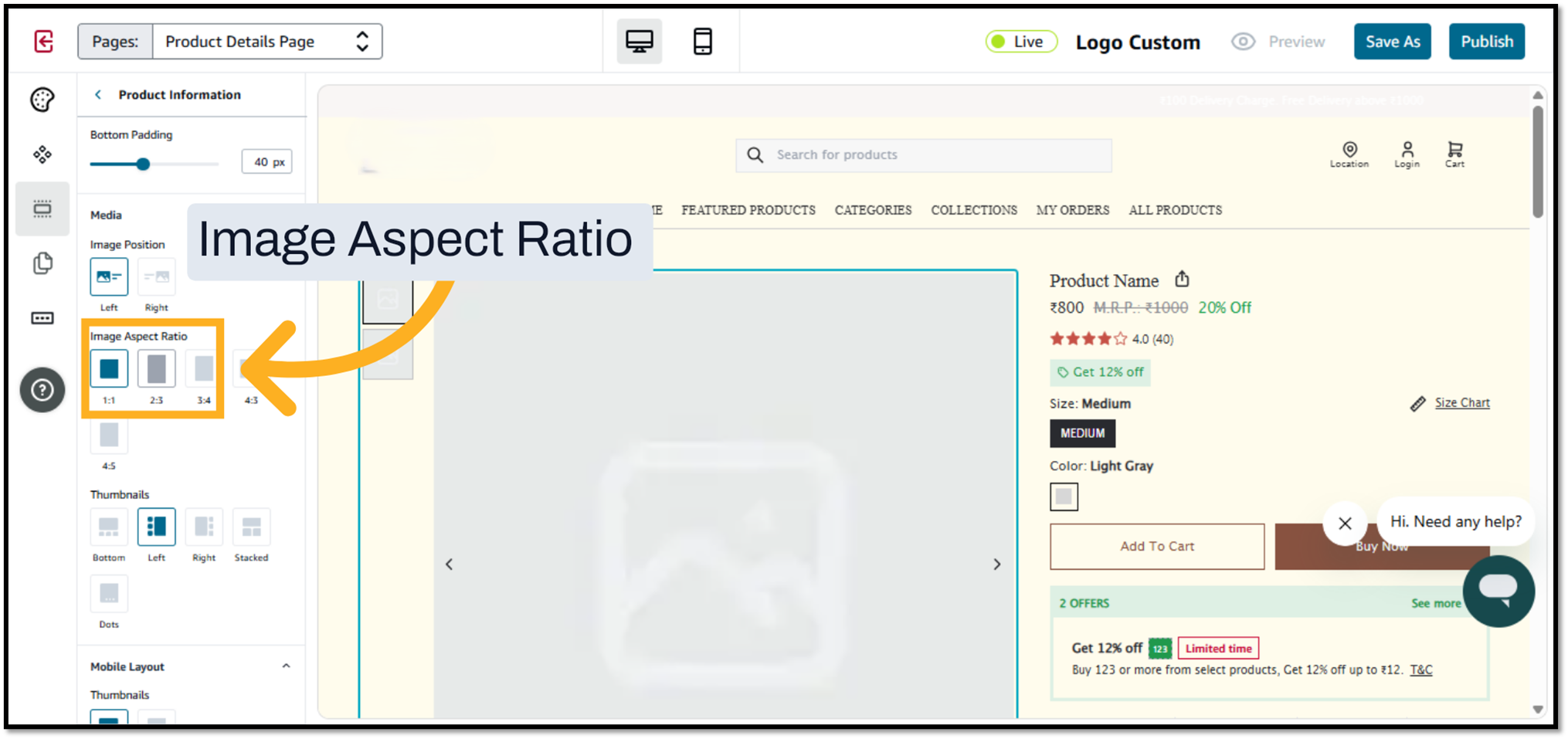Choose Stacked thumbnails layout
This screenshot has height=739, width=1568.
[x=251, y=527]
